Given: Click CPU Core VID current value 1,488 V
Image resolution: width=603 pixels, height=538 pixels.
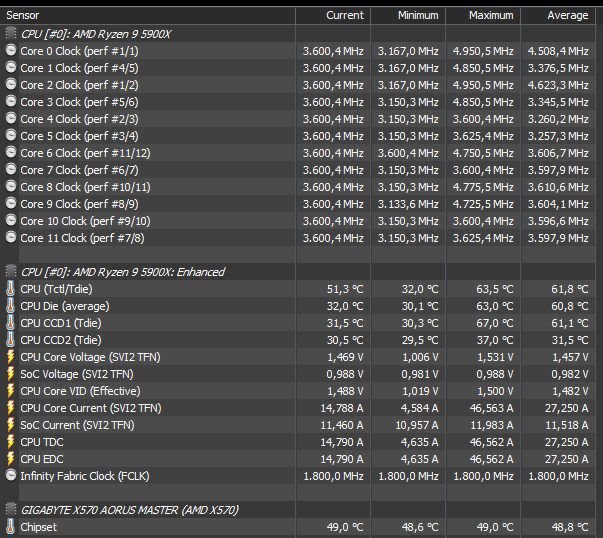Looking at the screenshot, I should click(345, 391).
